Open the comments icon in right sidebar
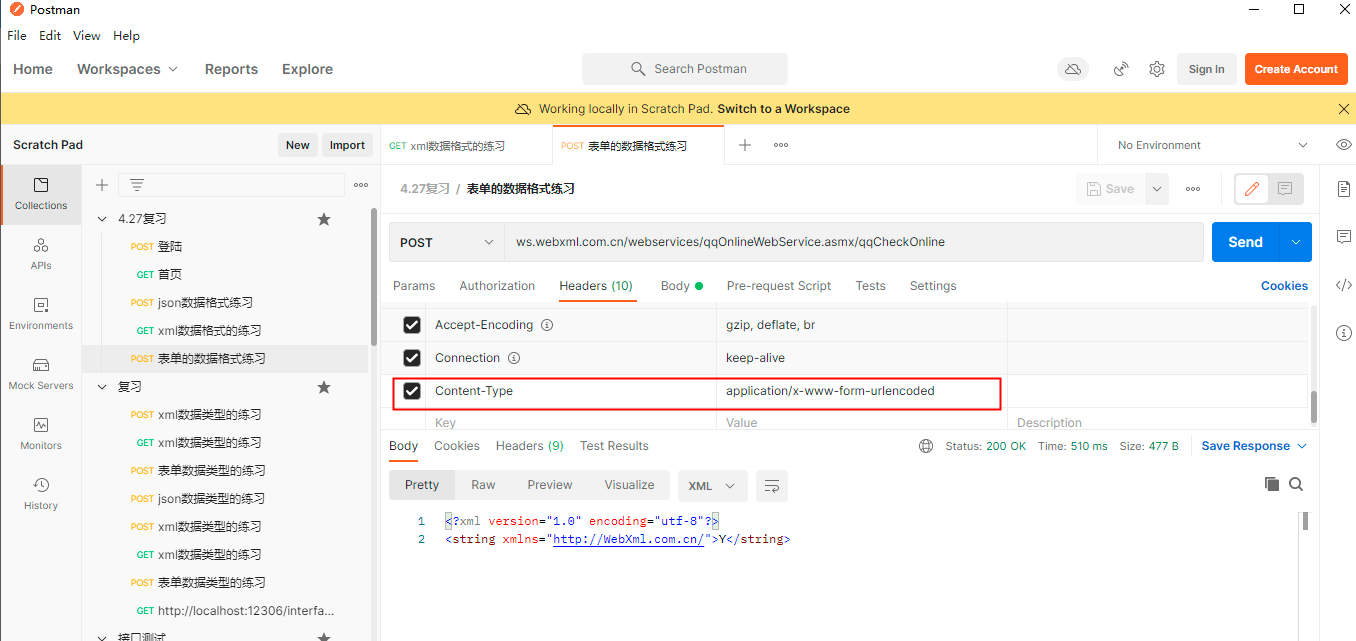The width and height of the screenshot is (1356, 641). click(1343, 237)
